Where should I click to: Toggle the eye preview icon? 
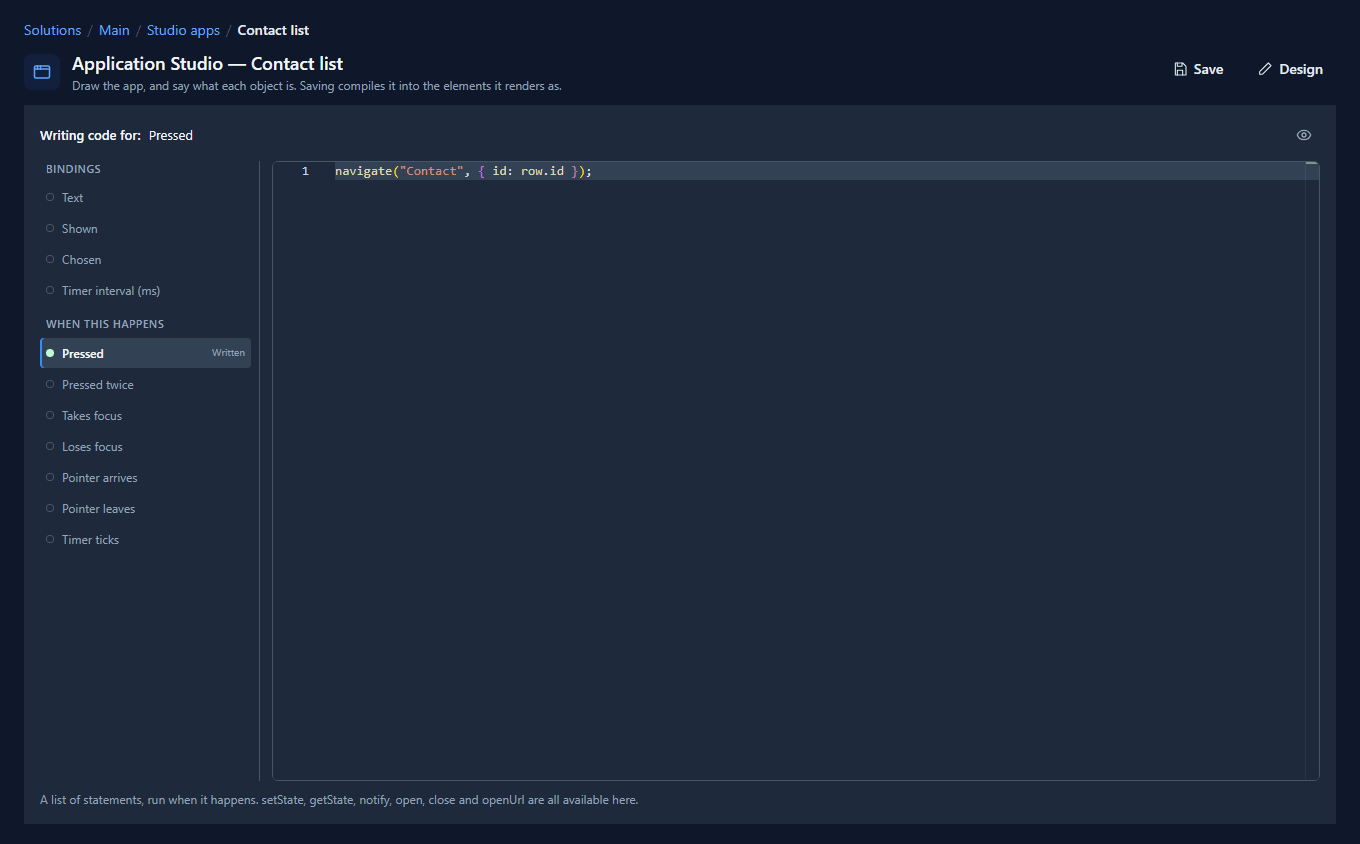click(1304, 135)
